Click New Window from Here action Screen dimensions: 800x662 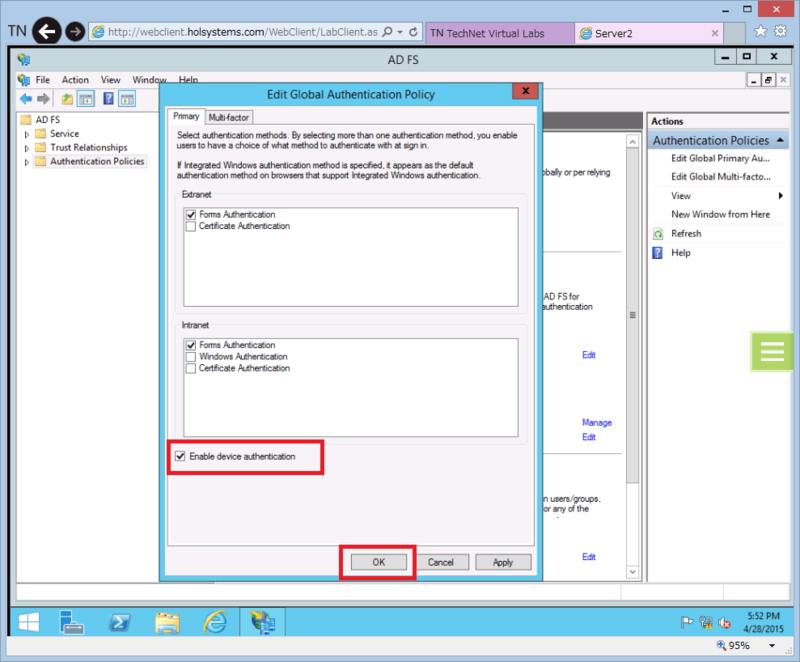coord(720,215)
